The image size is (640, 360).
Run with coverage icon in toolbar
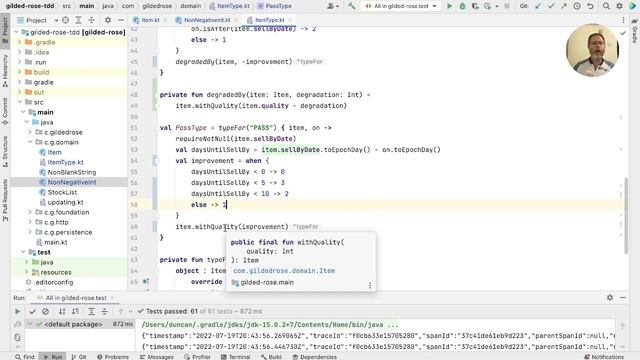click(x=475, y=6)
